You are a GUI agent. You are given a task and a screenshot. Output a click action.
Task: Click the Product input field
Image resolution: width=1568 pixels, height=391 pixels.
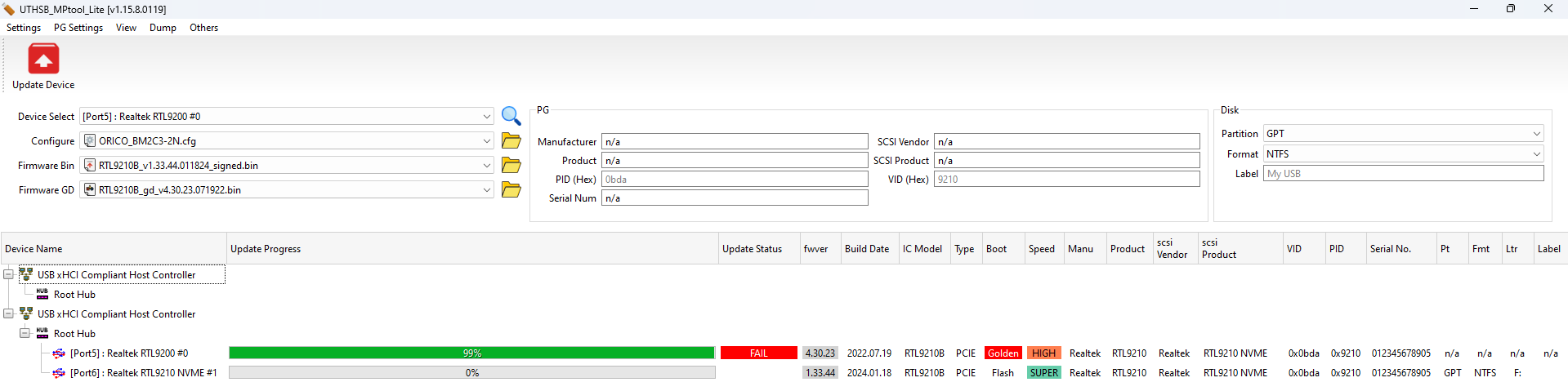[735, 160]
